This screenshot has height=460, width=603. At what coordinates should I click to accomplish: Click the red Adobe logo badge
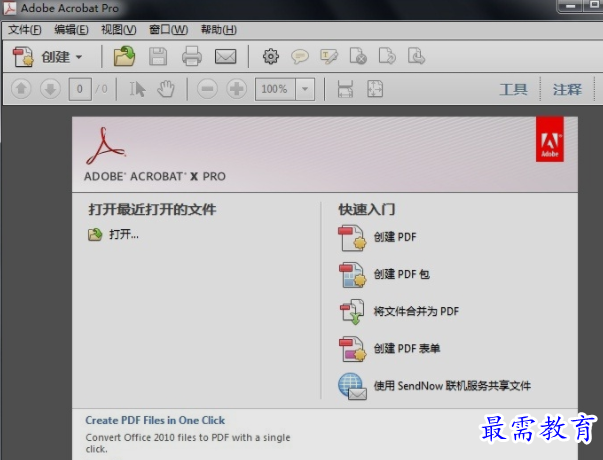550,139
